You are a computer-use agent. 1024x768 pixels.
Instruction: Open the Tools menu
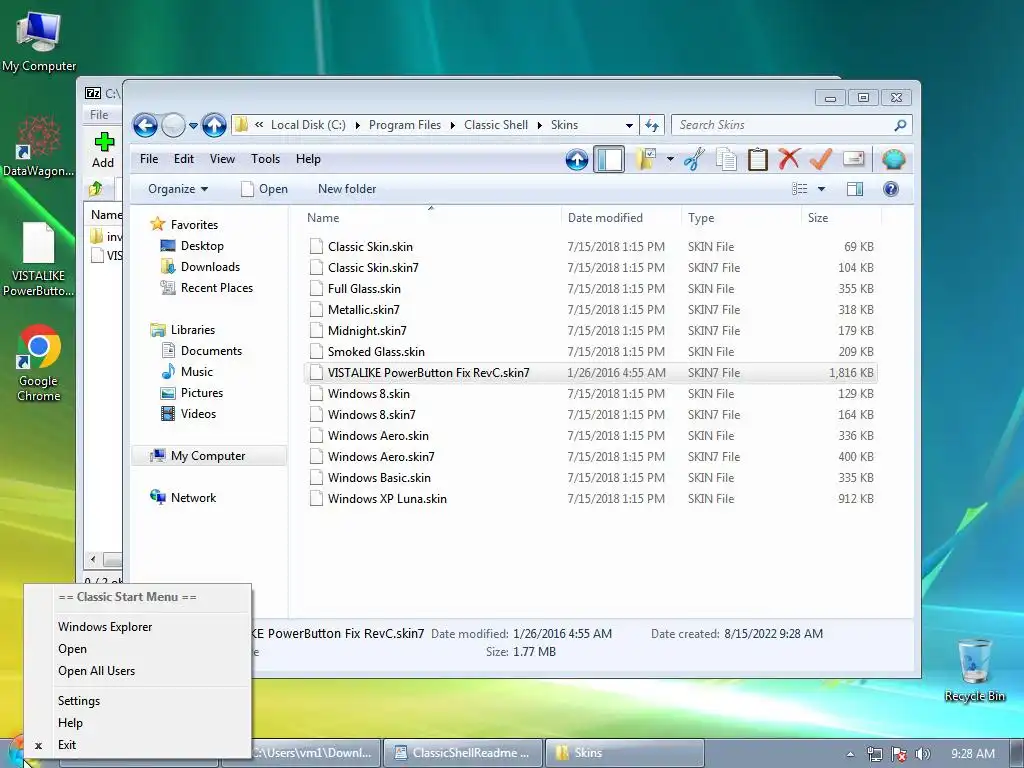pos(265,159)
